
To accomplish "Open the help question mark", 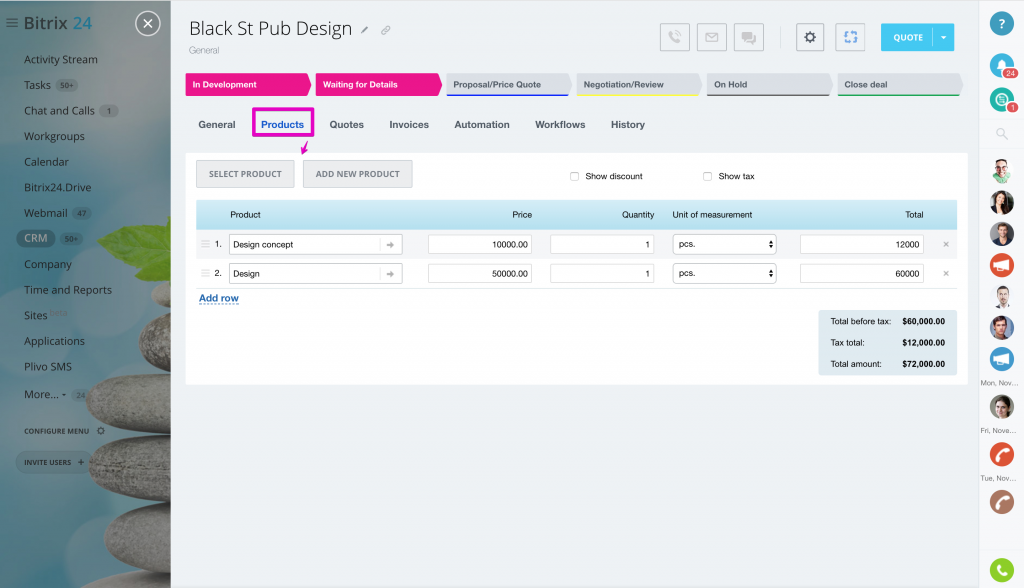I will pos(1001,23).
